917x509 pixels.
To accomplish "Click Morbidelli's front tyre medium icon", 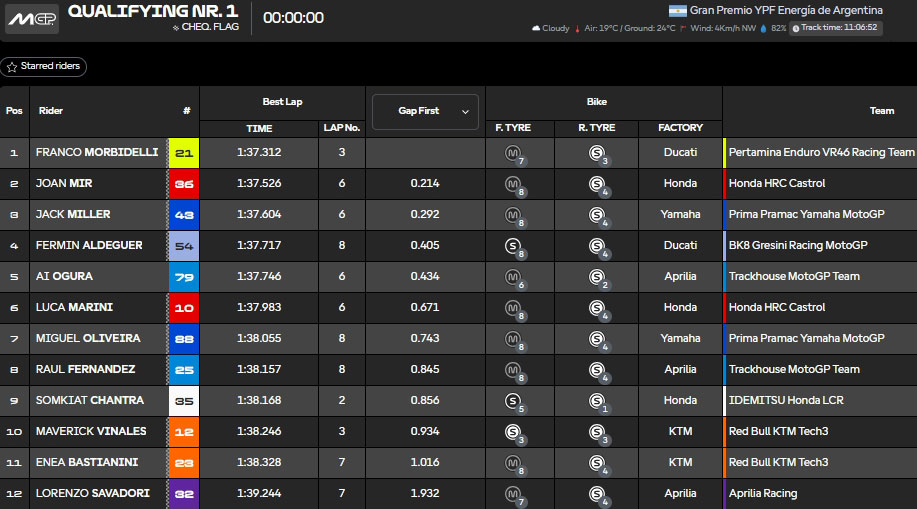I will [x=514, y=153].
